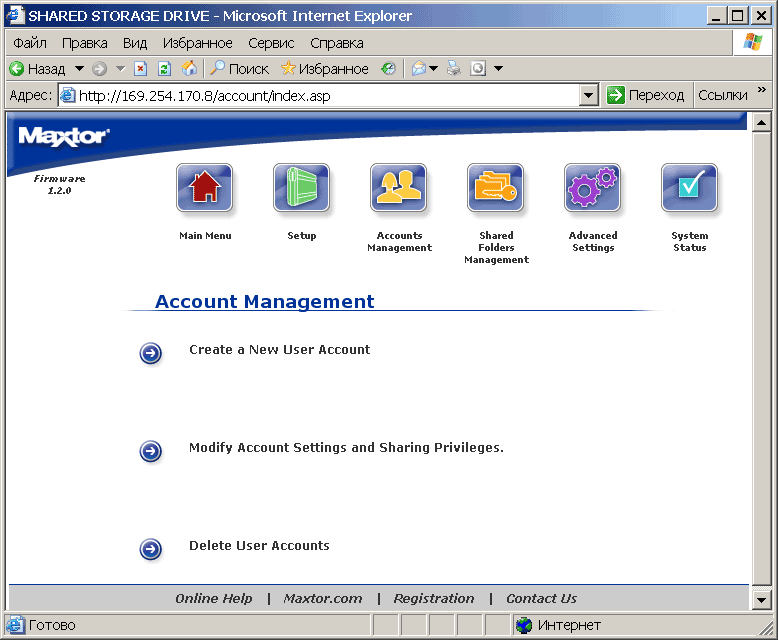This screenshot has width=778, height=640.
Task: Open the address bar dropdown list
Action: click(x=588, y=95)
